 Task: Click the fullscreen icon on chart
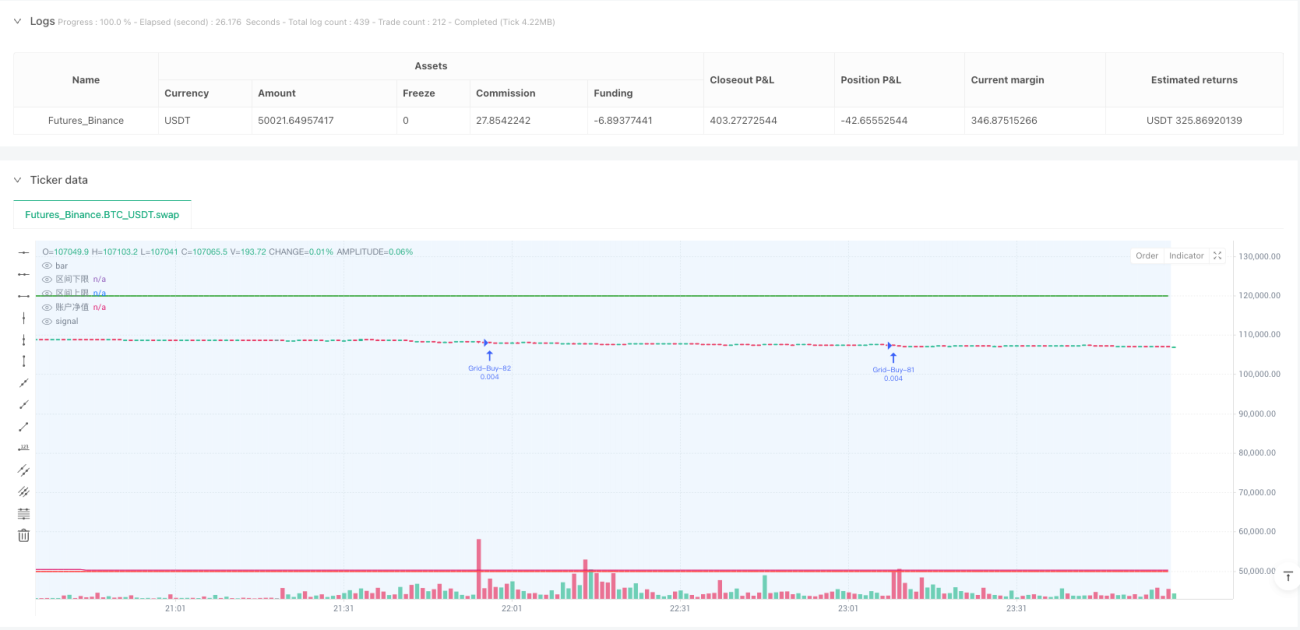(x=1217, y=256)
